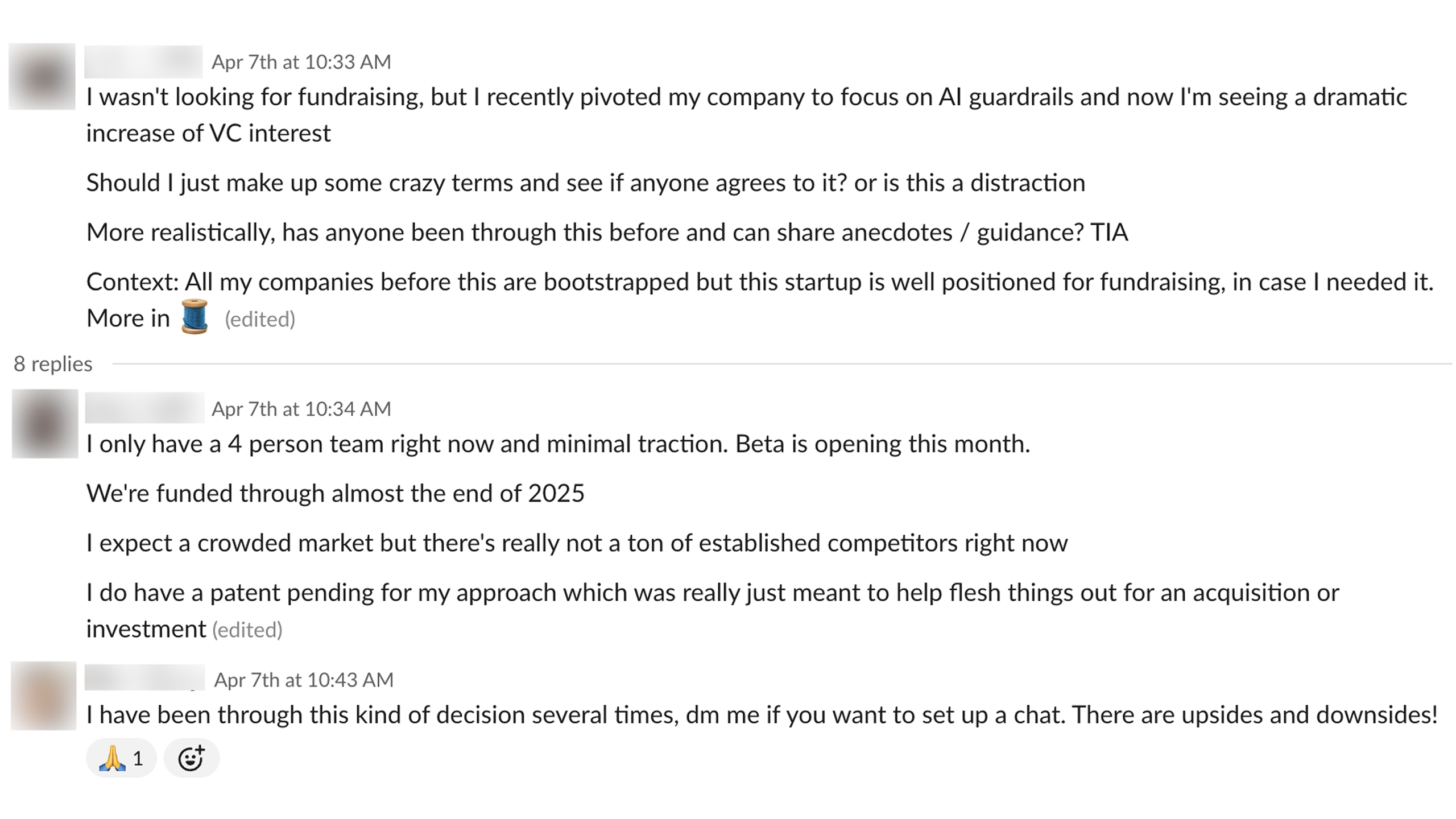Click "(edited)" next to the spool emoji
The image size is (1456, 819).
pyautogui.click(x=260, y=320)
